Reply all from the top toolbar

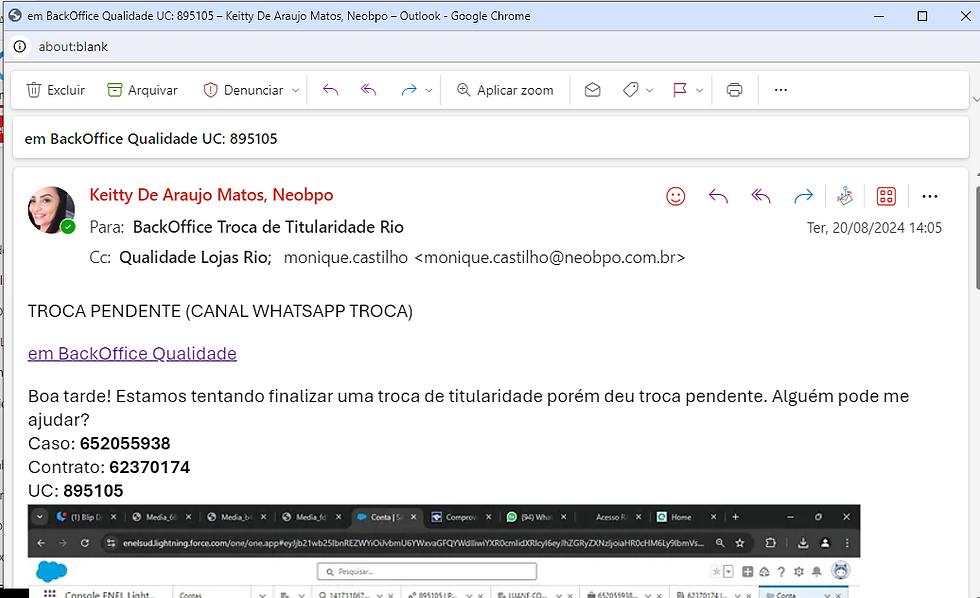click(369, 90)
